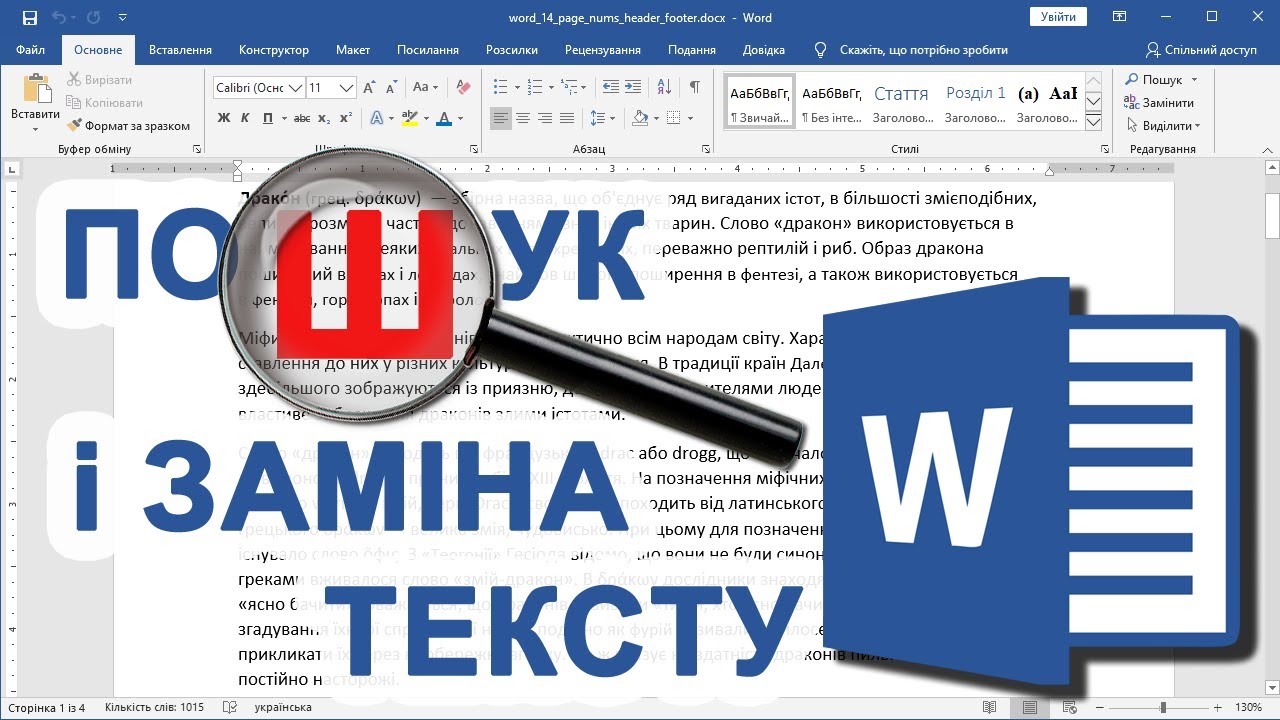The width and height of the screenshot is (1280, 720).
Task: Click the paragraph shading paint bucket icon
Action: tap(640, 118)
